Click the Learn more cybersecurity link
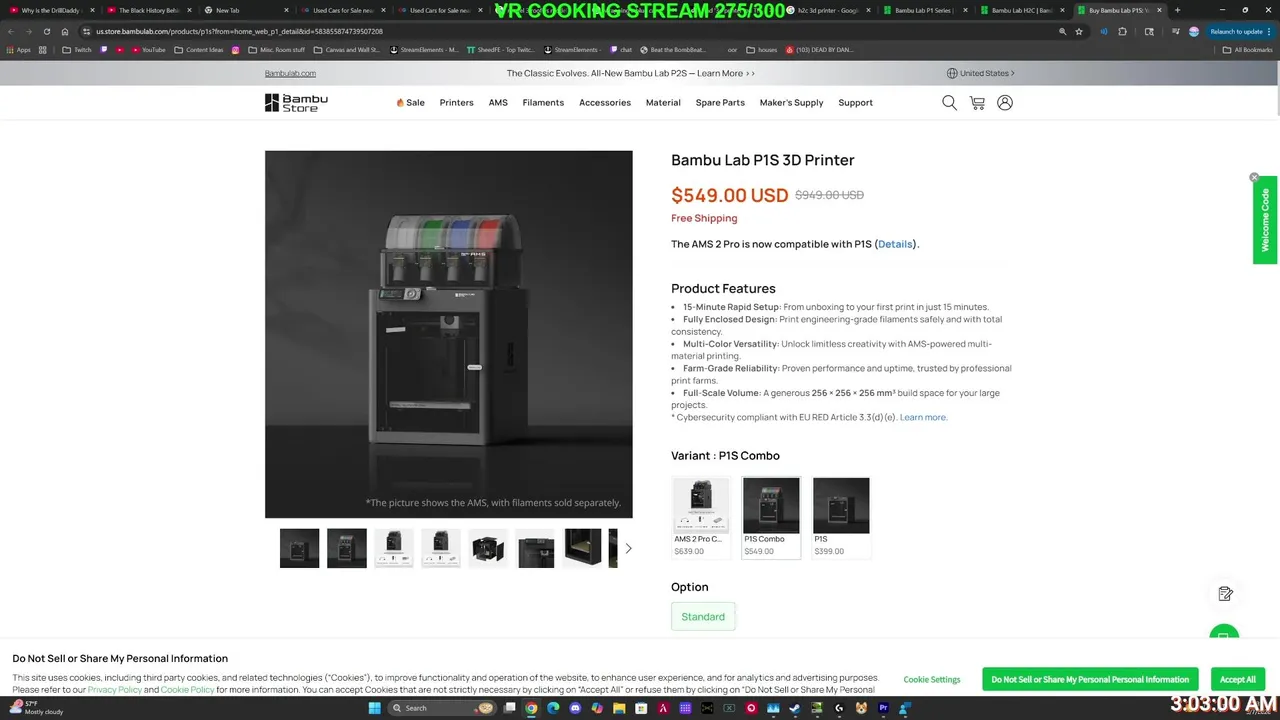The image size is (1280, 720). [923, 417]
